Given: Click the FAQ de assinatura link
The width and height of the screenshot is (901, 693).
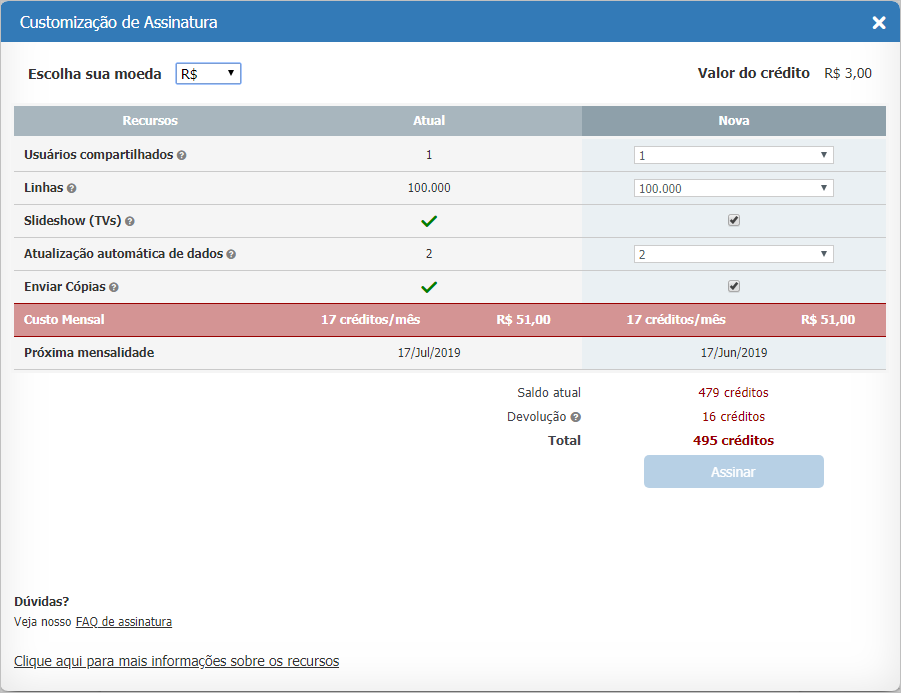Looking at the screenshot, I should pyautogui.click(x=123, y=621).
